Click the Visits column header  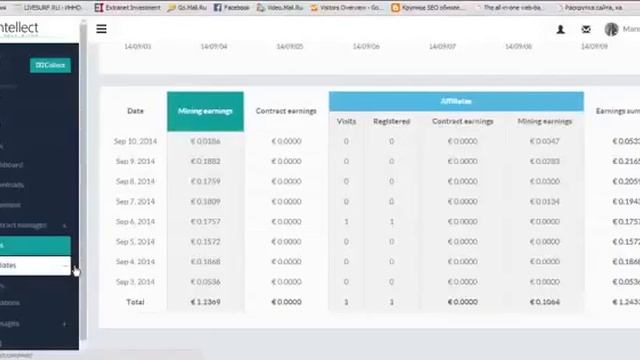pos(346,121)
